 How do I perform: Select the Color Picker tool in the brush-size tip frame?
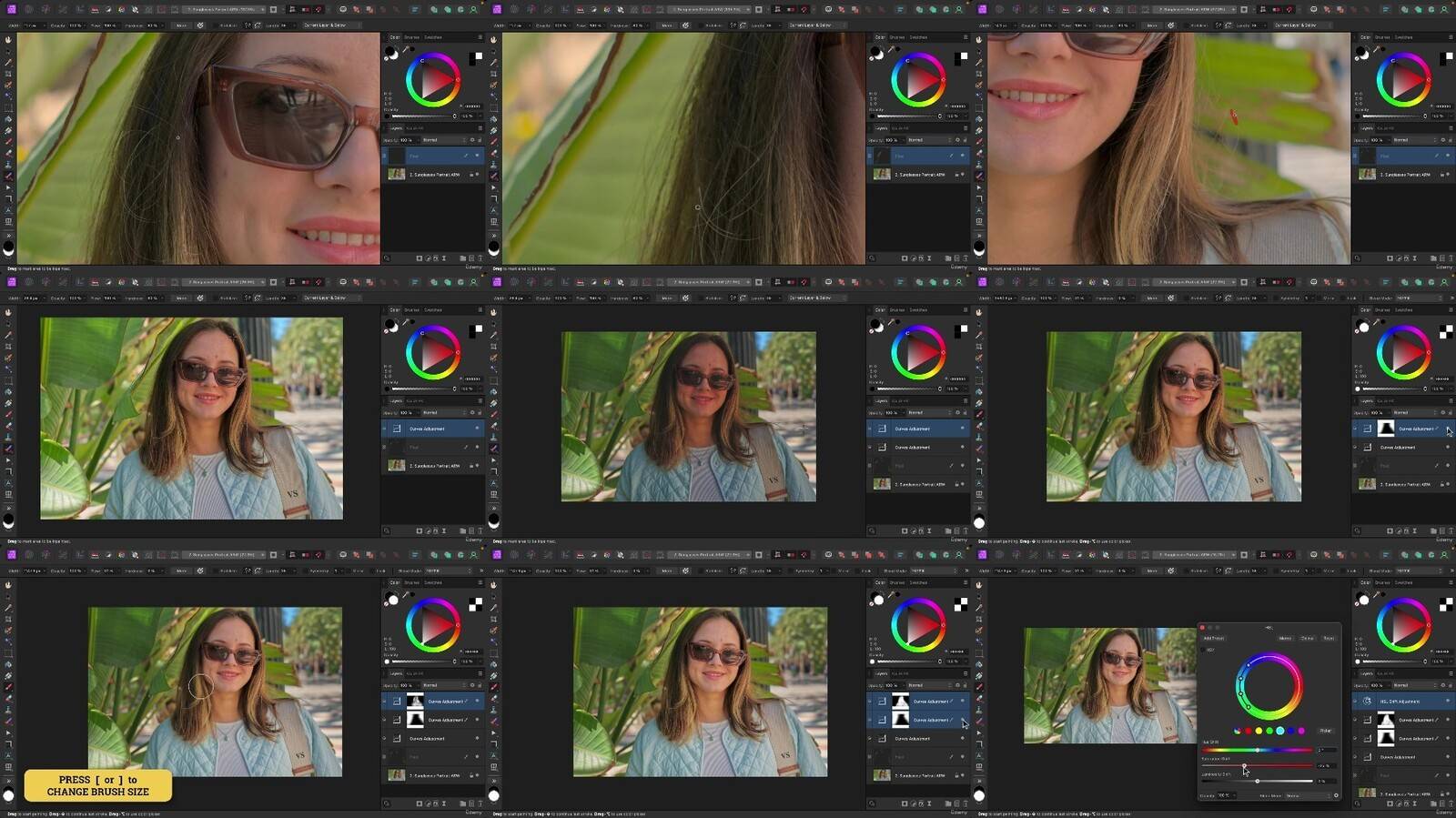(x=8, y=608)
